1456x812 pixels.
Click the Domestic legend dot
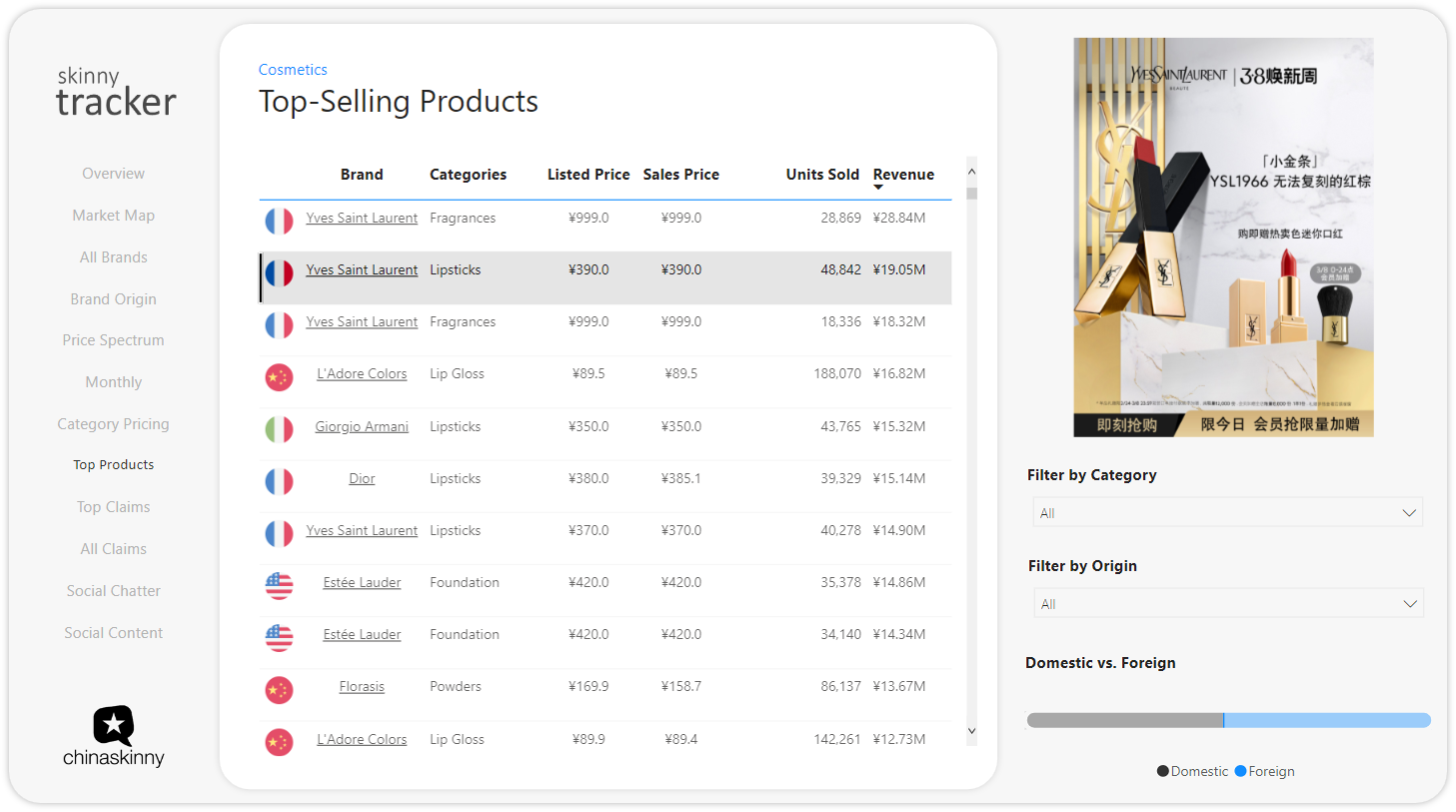pyautogui.click(x=1163, y=771)
